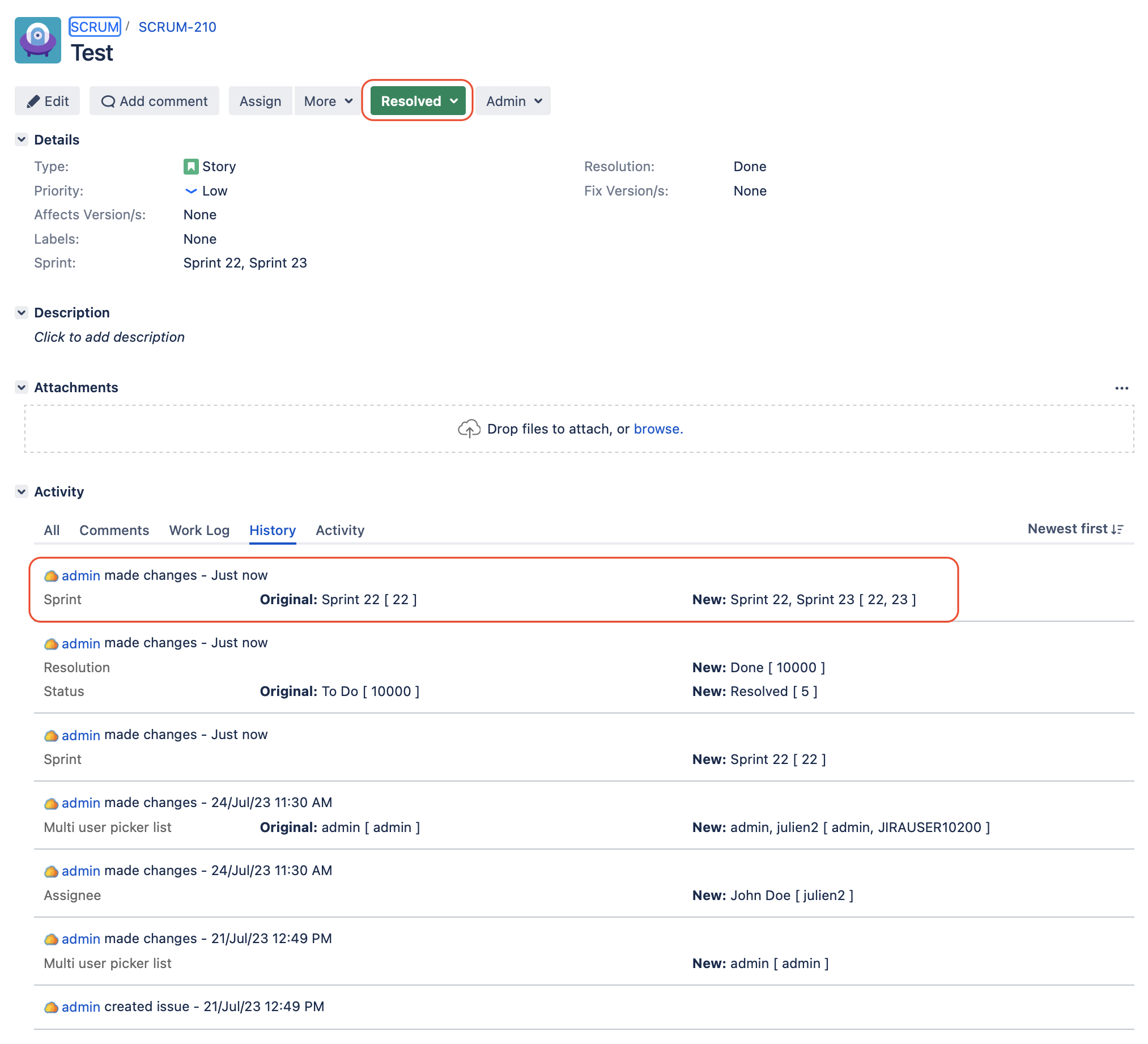Click to add description text
Viewport: 1148px width, 1044px height.
pyautogui.click(x=109, y=337)
